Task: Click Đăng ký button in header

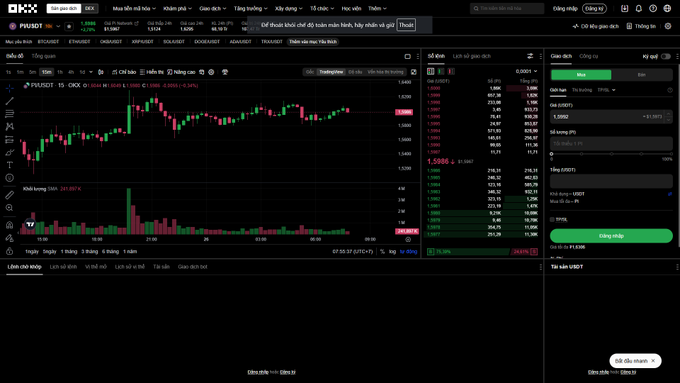Action: pyautogui.click(x=594, y=8)
